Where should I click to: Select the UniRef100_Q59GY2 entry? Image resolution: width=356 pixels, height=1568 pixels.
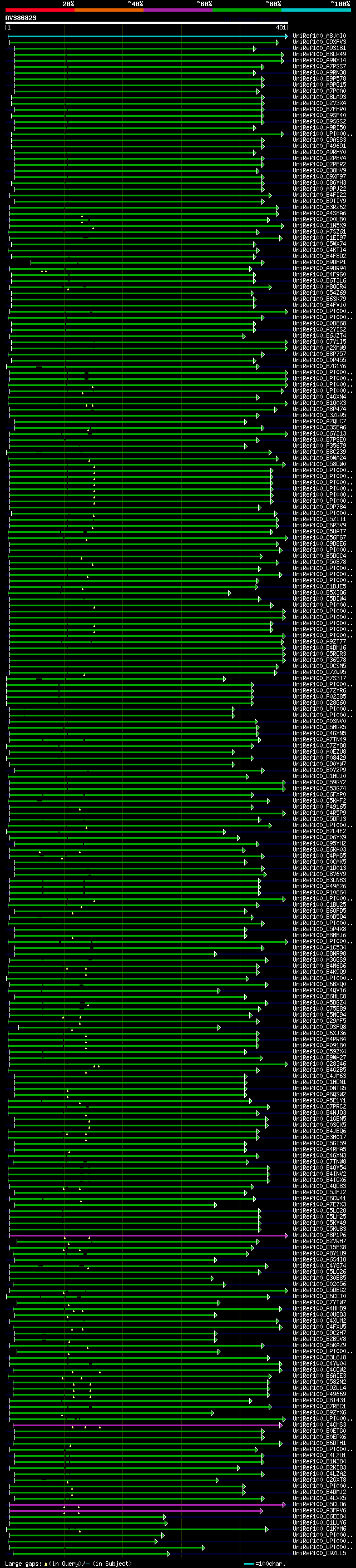pos(319,782)
